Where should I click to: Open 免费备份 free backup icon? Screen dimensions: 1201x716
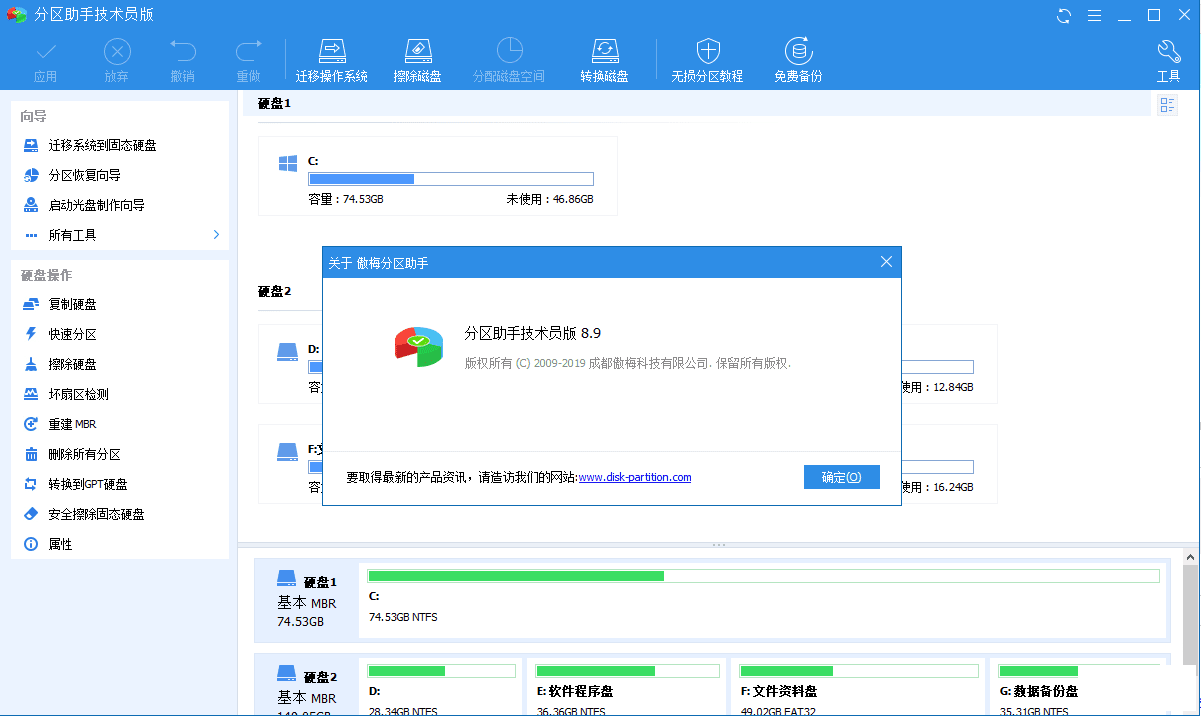tap(798, 51)
